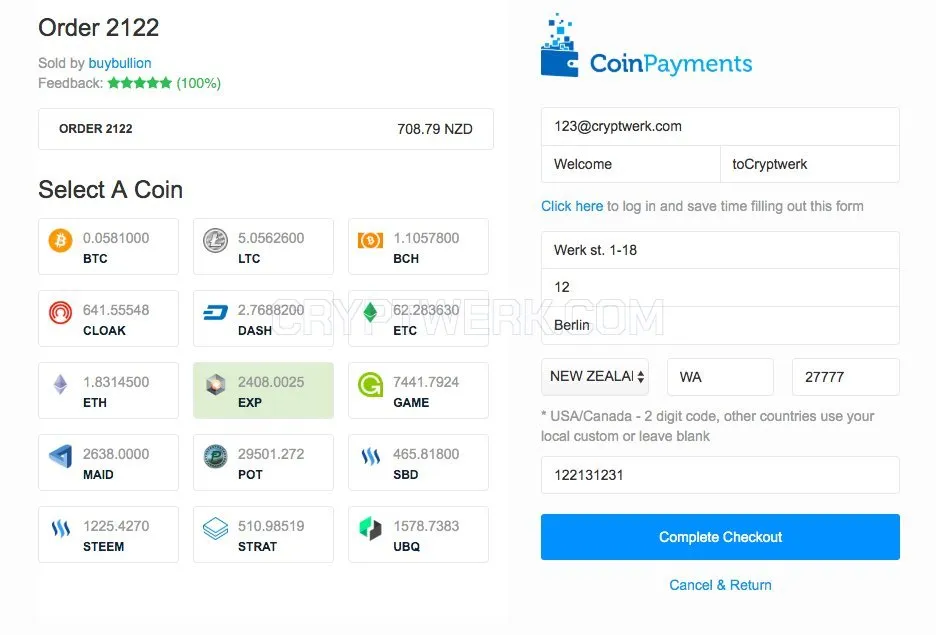This screenshot has height=635, width=936.
Task: Click the ETC amount 62.283630
Action: [x=426, y=310]
